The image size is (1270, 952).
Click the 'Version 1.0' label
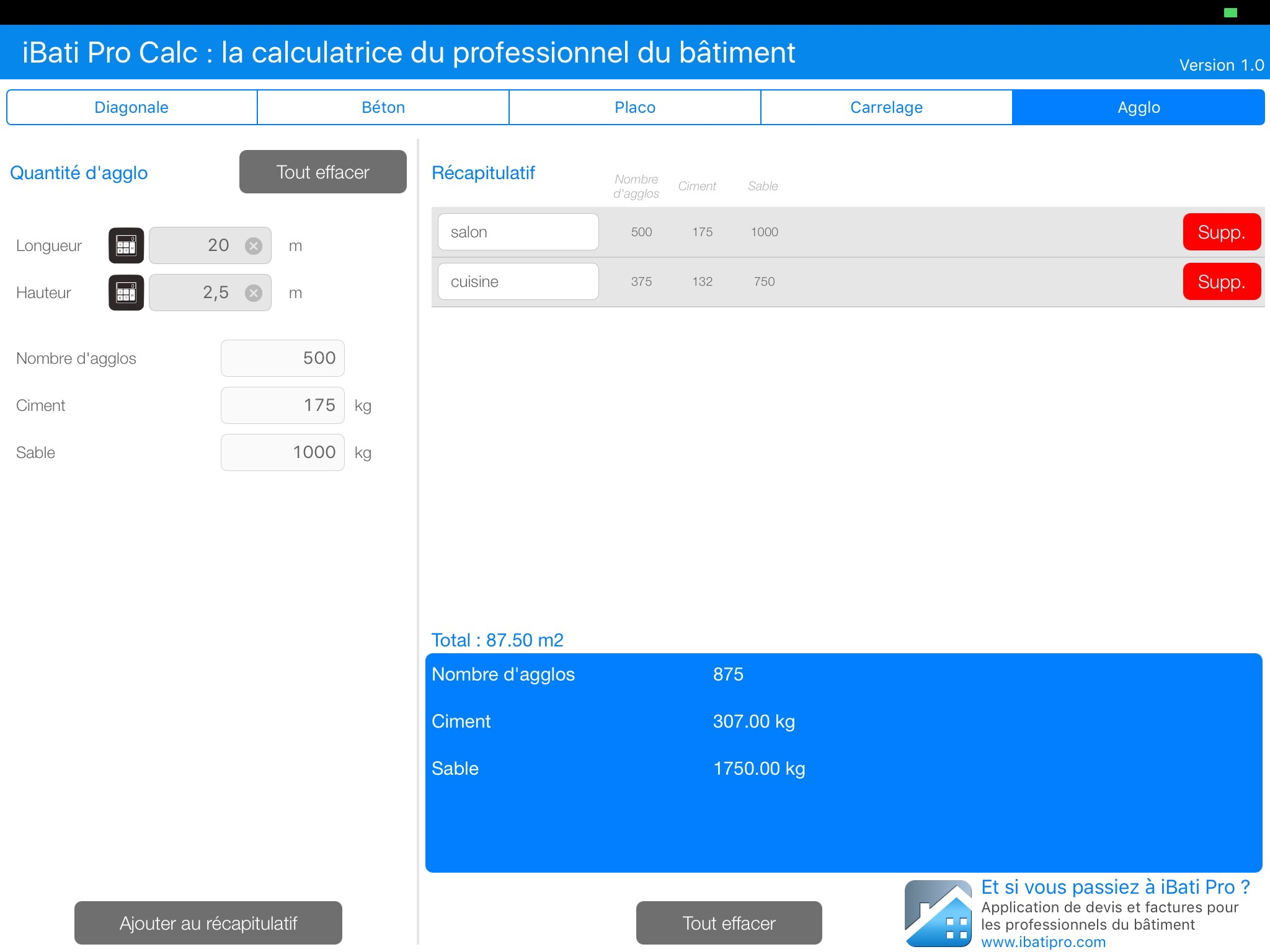click(x=1222, y=65)
